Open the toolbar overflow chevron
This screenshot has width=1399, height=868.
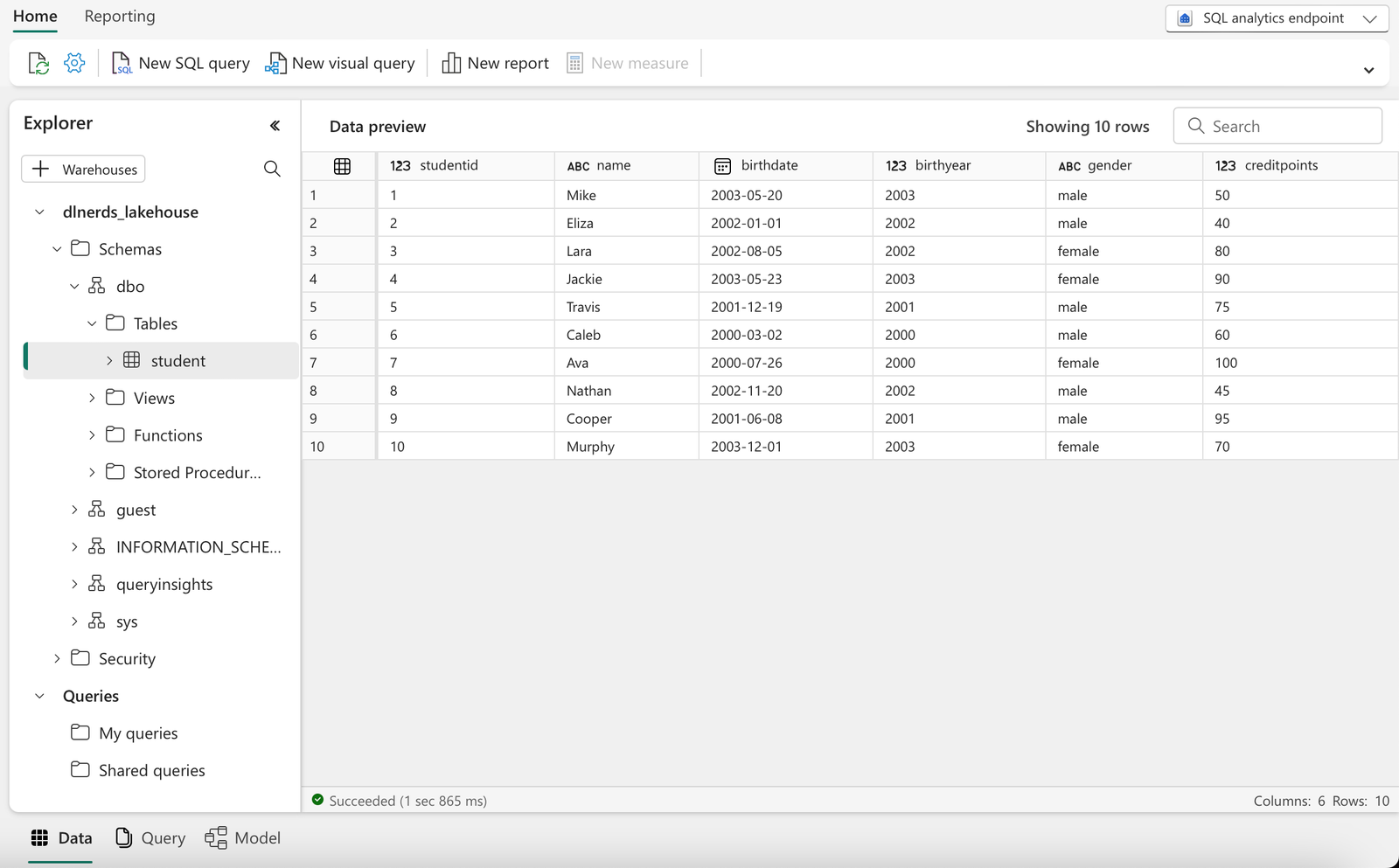click(1368, 70)
